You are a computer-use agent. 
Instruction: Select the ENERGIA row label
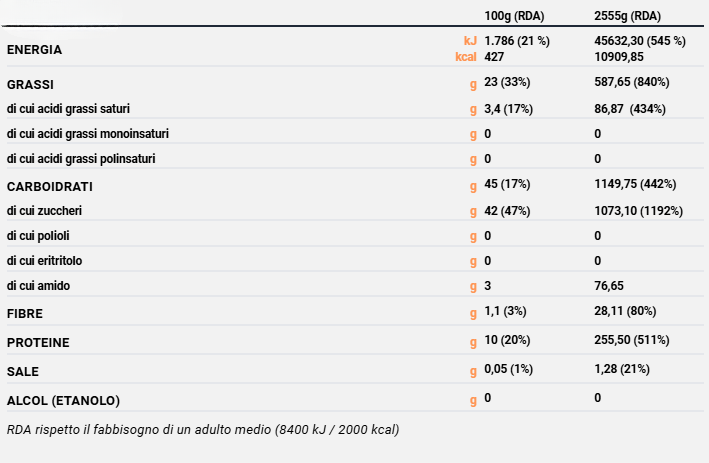coord(34,49)
